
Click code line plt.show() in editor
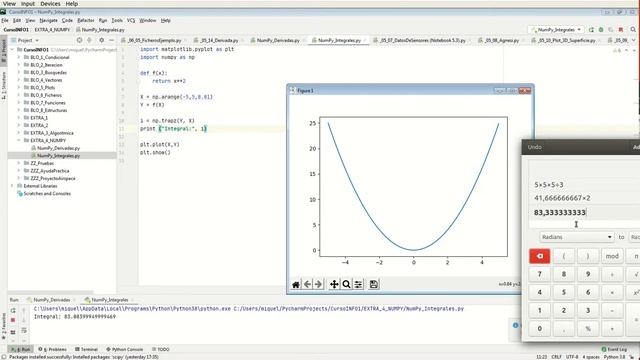click(x=155, y=152)
